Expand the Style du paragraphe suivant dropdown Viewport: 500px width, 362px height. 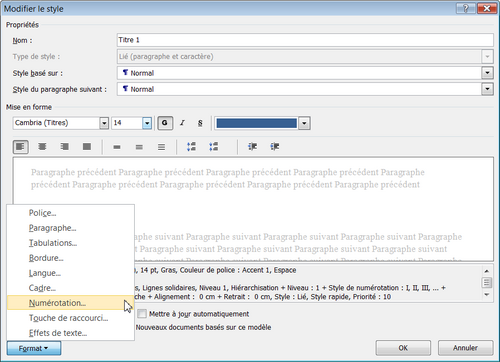pyautogui.click(x=487, y=89)
